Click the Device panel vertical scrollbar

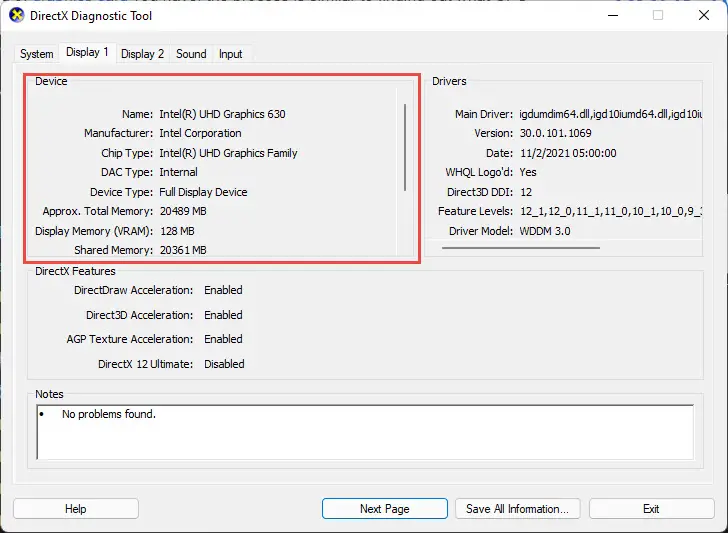click(x=405, y=147)
